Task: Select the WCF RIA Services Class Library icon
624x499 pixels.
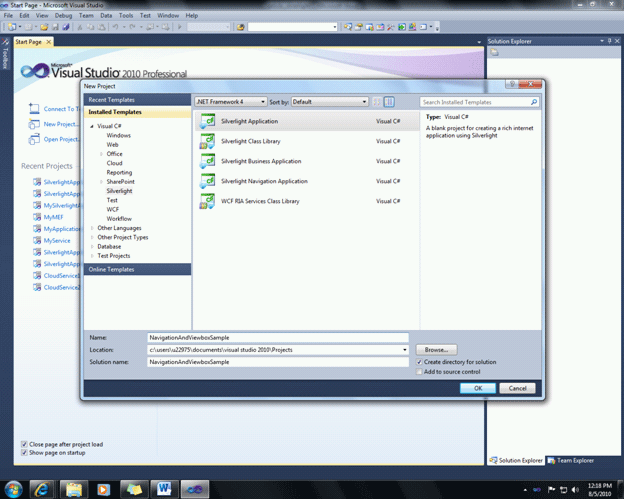Action: coord(207,201)
